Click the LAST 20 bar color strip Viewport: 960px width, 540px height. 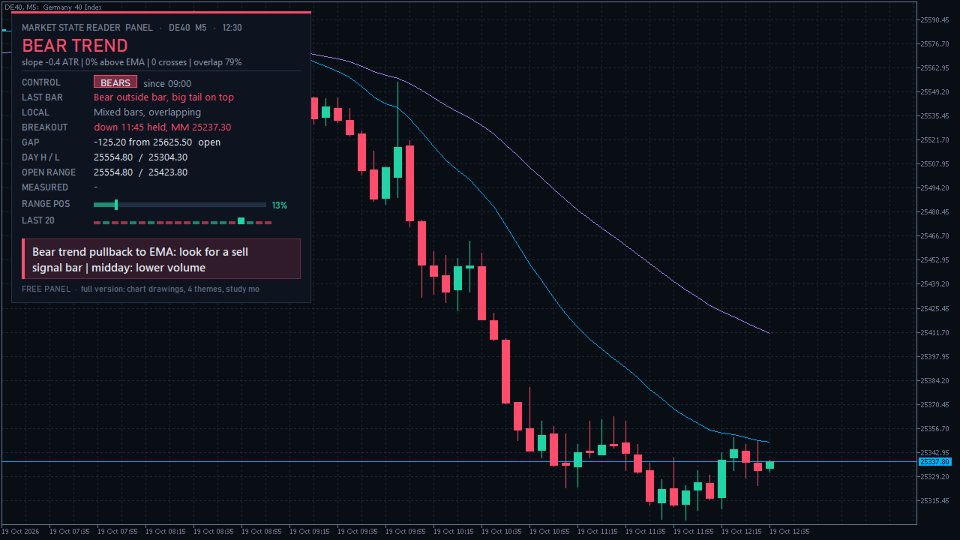coord(182,221)
